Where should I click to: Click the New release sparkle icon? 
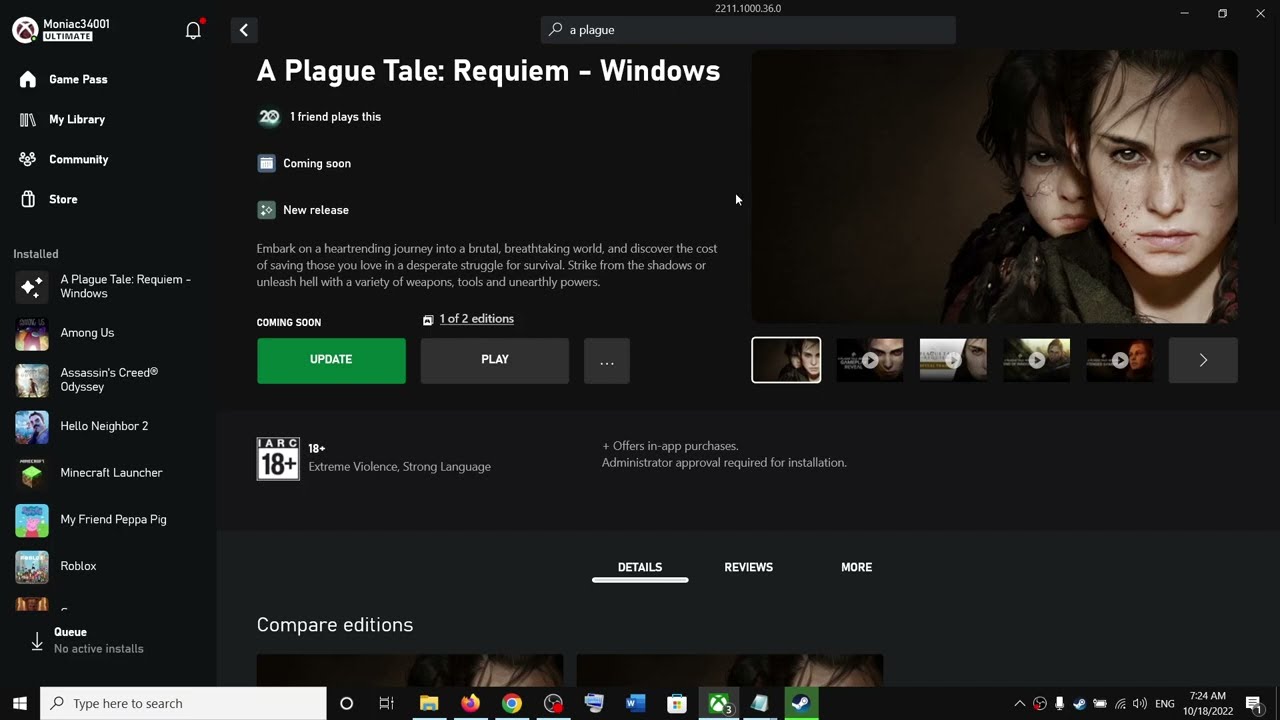click(266, 210)
